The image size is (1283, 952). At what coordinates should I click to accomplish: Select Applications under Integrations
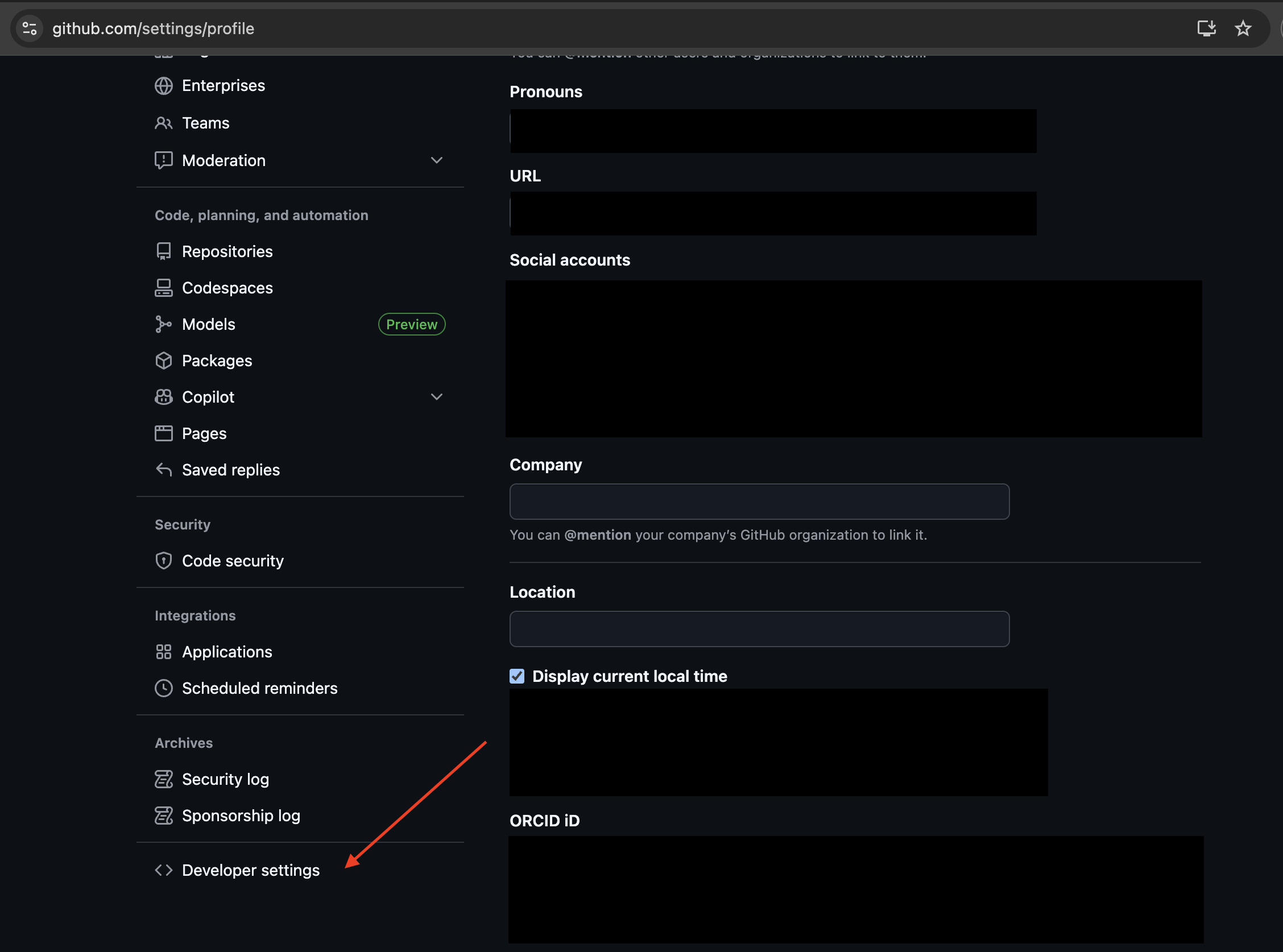point(227,652)
